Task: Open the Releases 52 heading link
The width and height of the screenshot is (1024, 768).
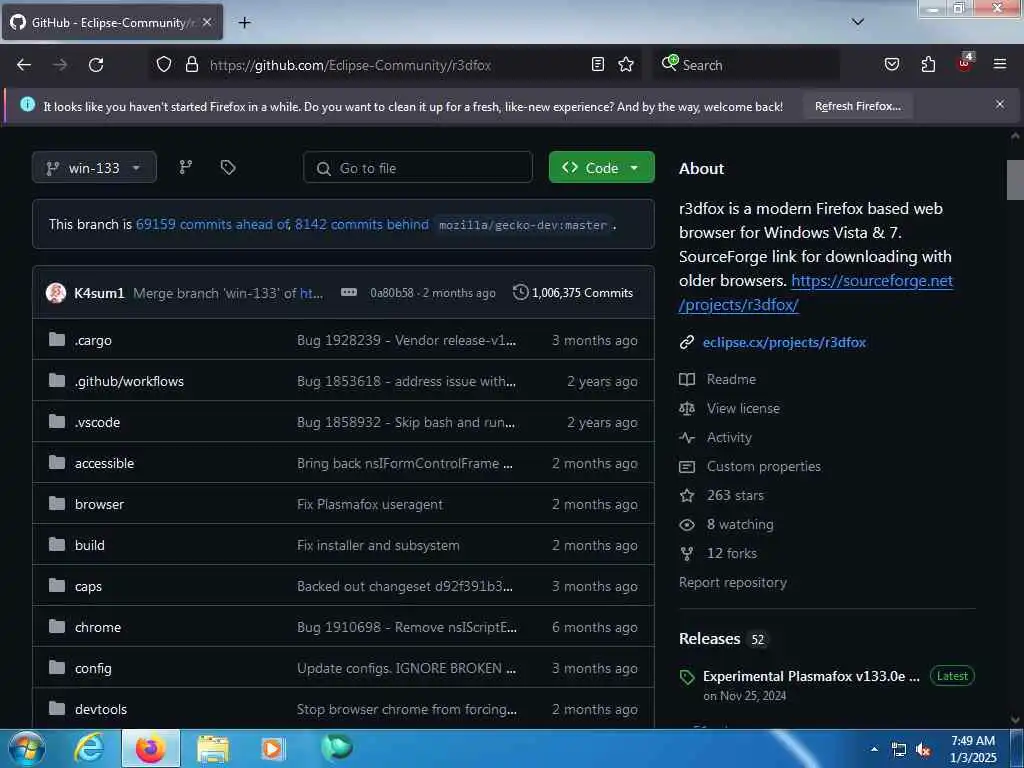Action: (x=722, y=639)
